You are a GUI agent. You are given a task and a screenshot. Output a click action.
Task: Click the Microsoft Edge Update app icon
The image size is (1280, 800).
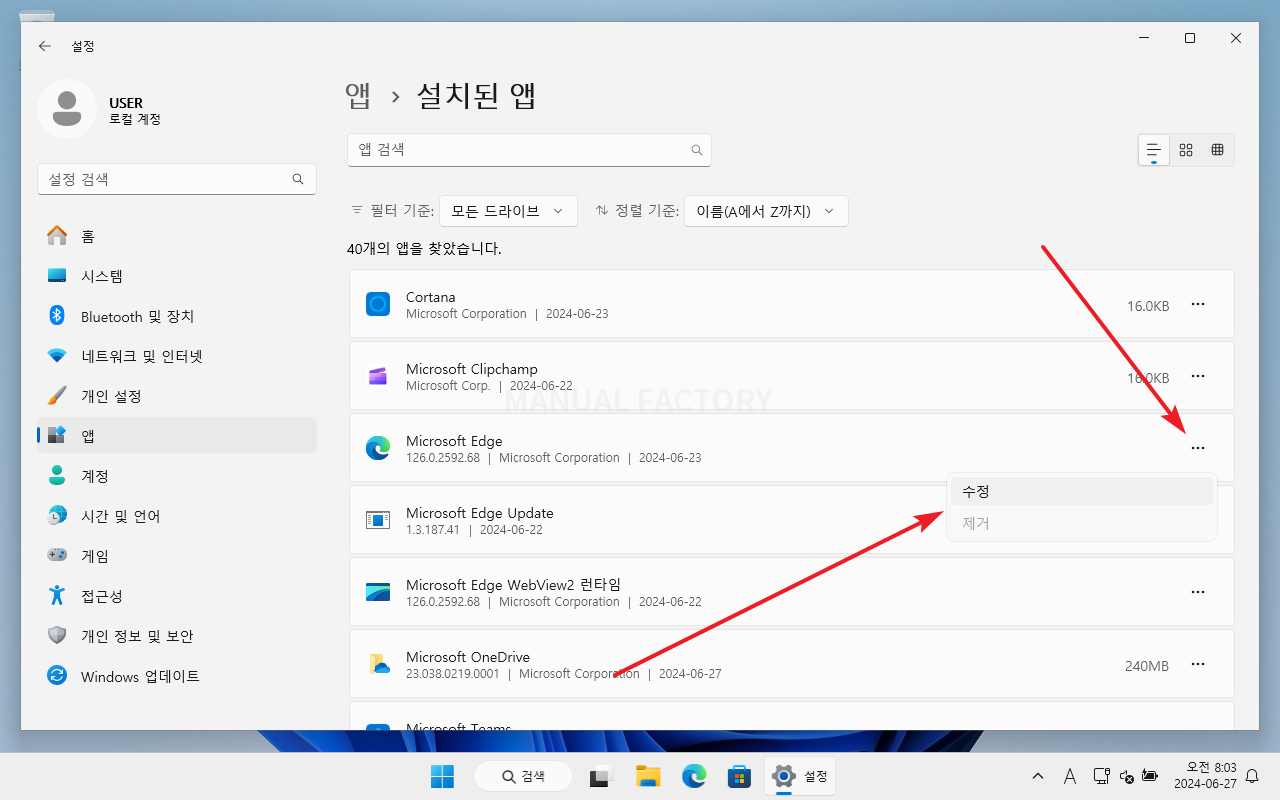(378, 521)
